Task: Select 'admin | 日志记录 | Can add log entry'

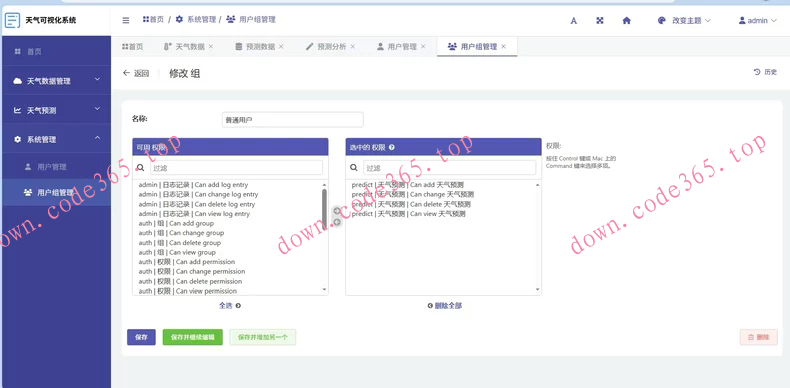Action: (193, 185)
